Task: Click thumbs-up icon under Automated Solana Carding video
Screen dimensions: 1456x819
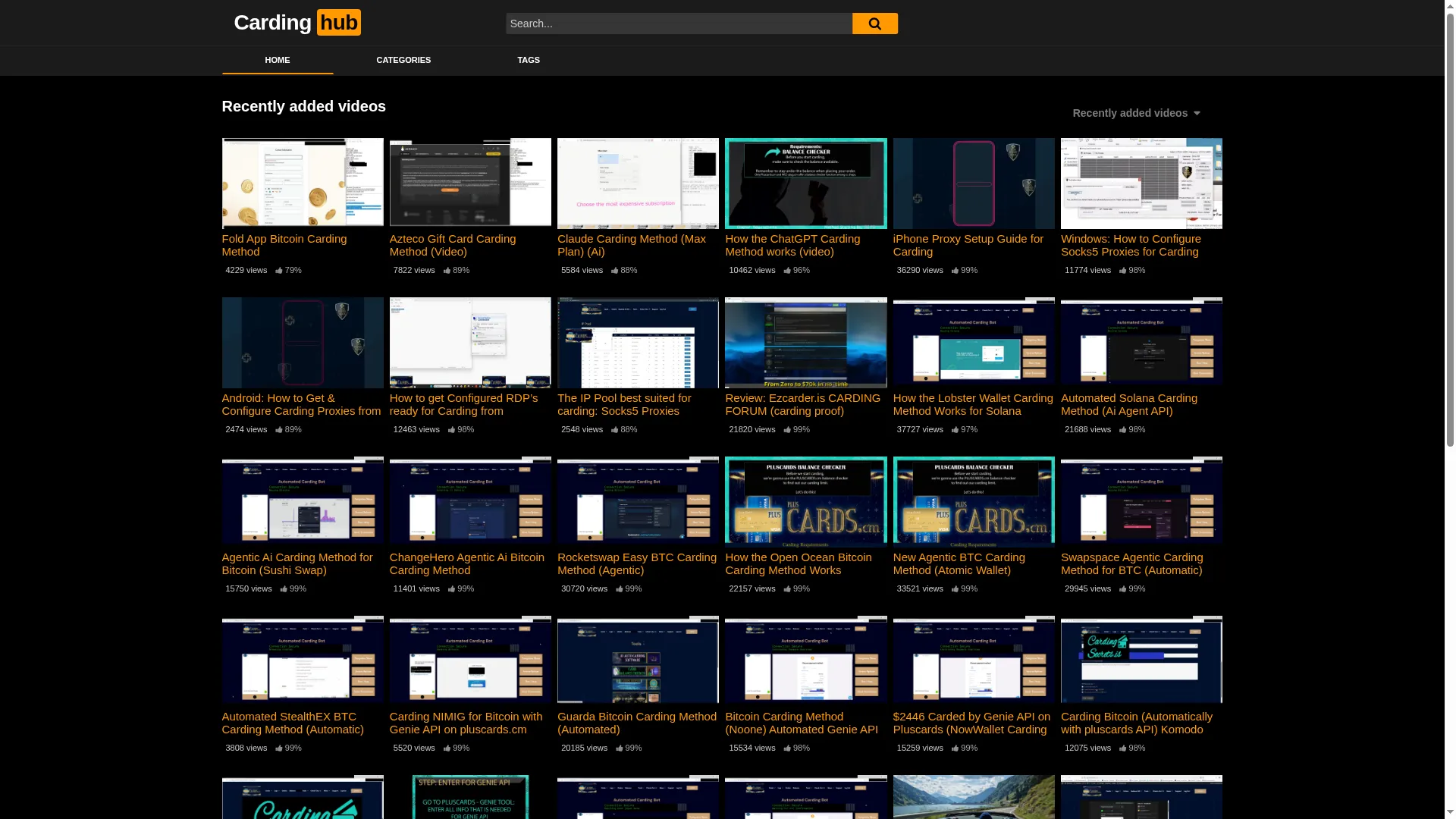Action: click(x=1123, y=429)
